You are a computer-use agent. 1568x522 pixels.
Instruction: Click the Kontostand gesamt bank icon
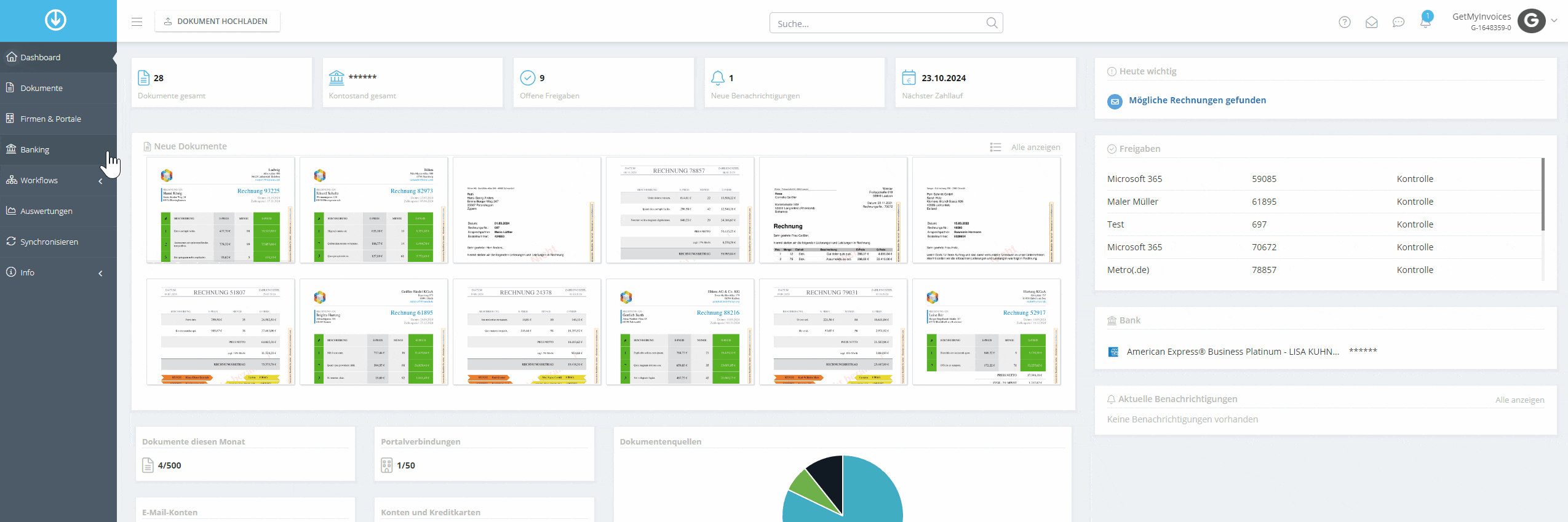coord(336,77)
